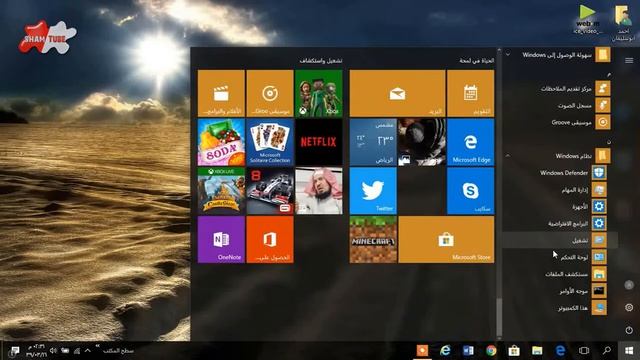This screenshot has width=640, height=360.
Task: Launch the Candy Crush Soda tile
Action: [221, 142]
